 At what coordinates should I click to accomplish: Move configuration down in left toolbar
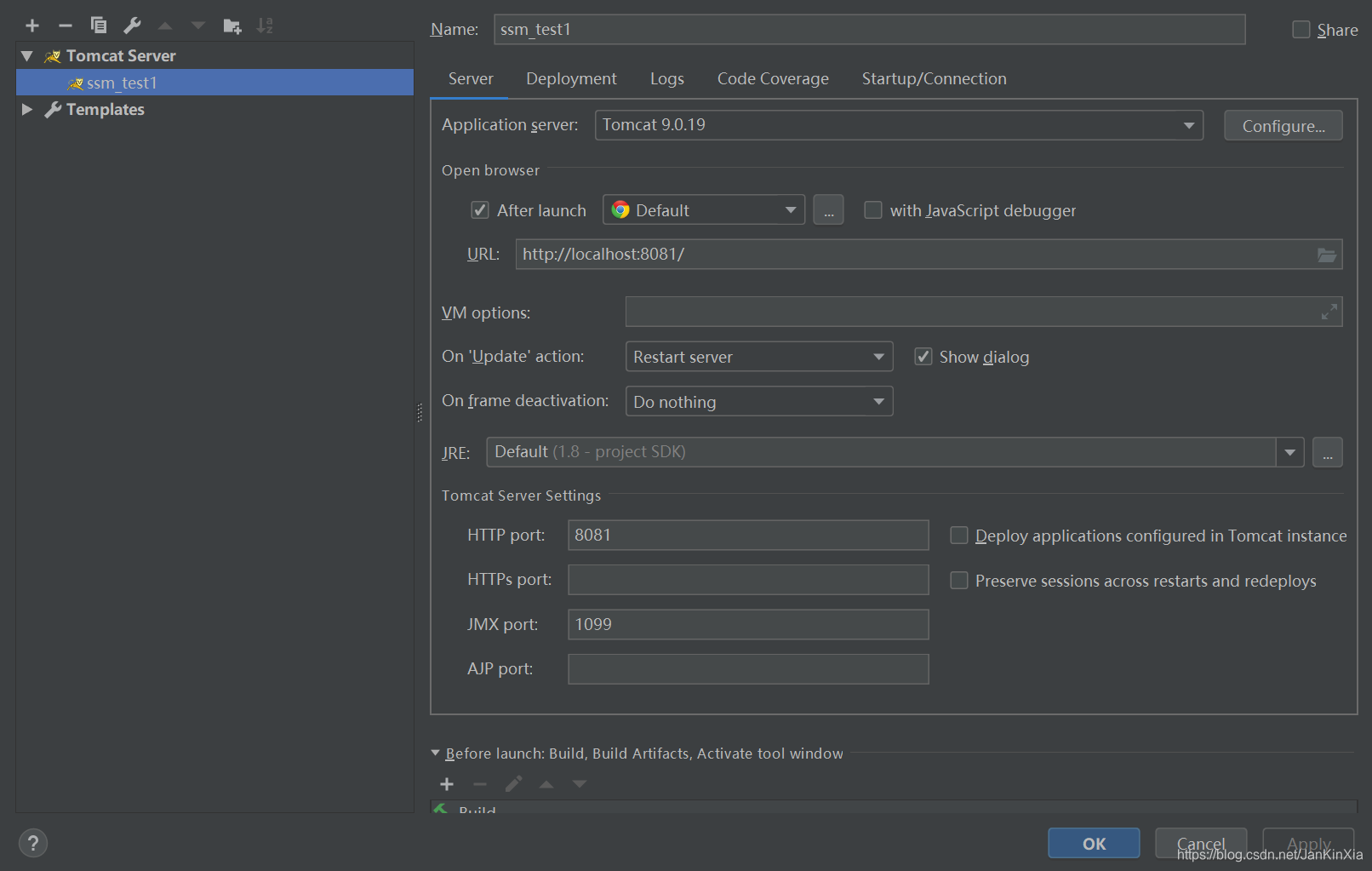point(198,26)
